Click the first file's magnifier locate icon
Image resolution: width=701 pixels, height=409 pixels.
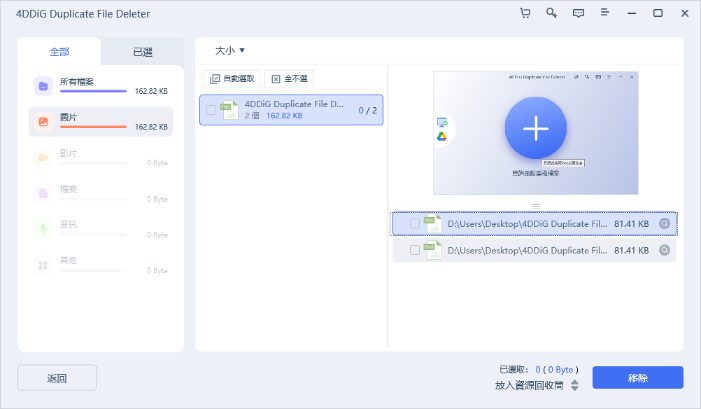pos(665,223)
